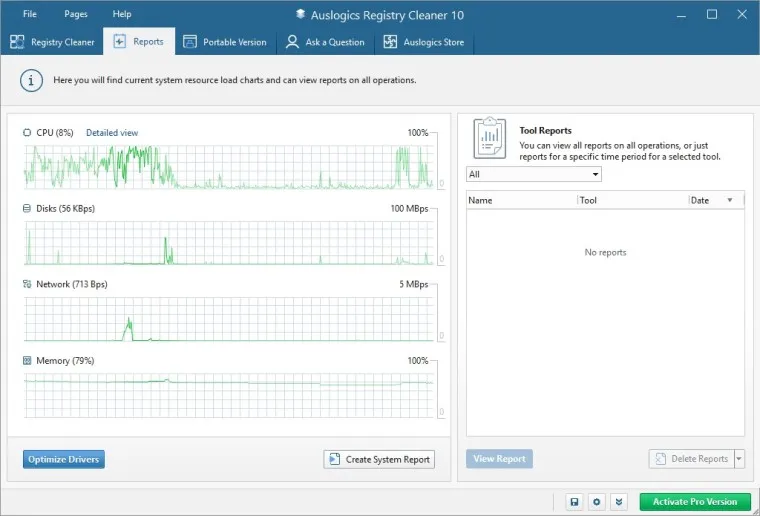This screenshot has height=516, width=760.
Task: Click the Tool Reports heading
Action: click(545, 130)
